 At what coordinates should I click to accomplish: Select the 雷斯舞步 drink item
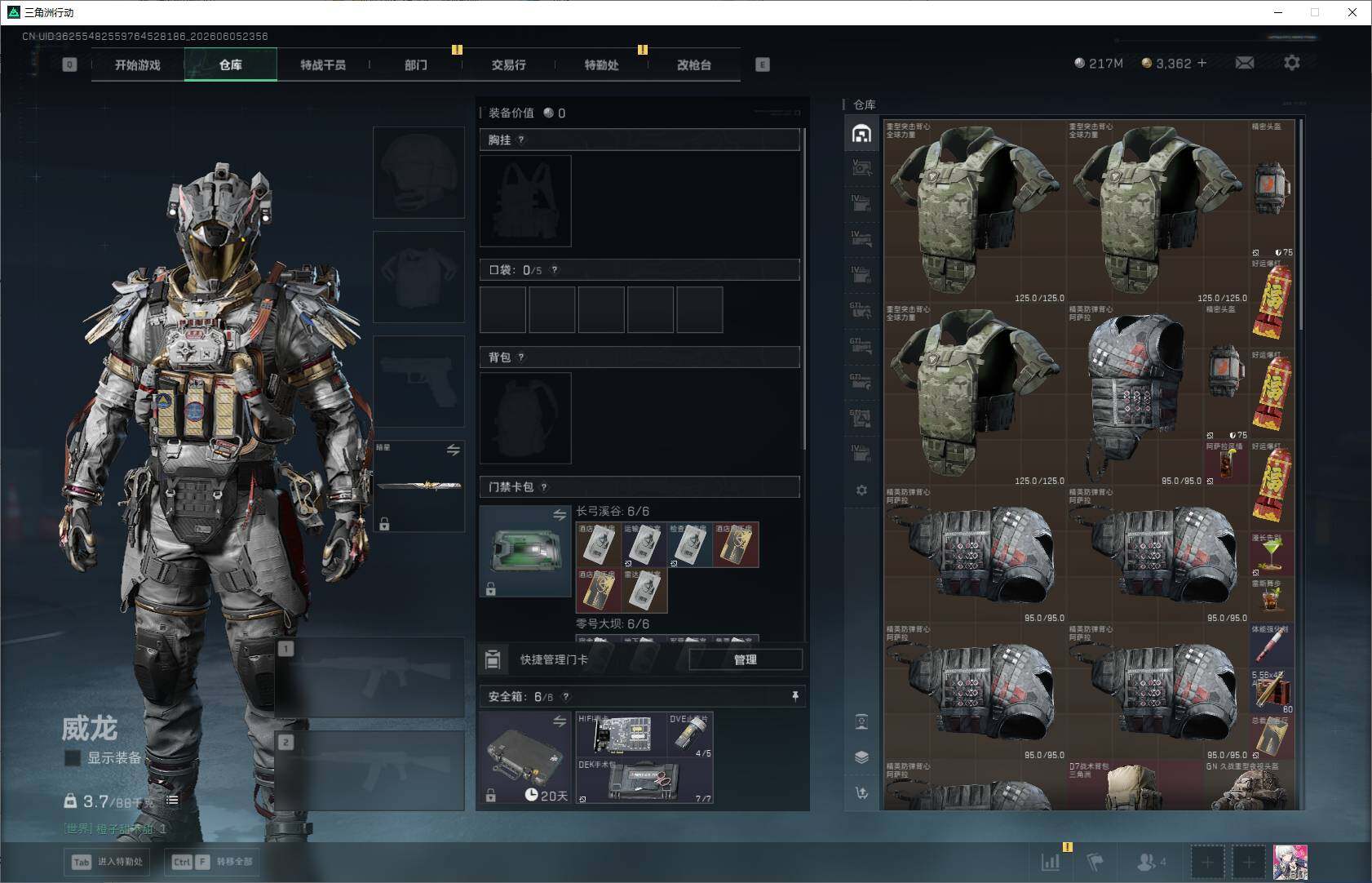click(x=1272, y=601)
